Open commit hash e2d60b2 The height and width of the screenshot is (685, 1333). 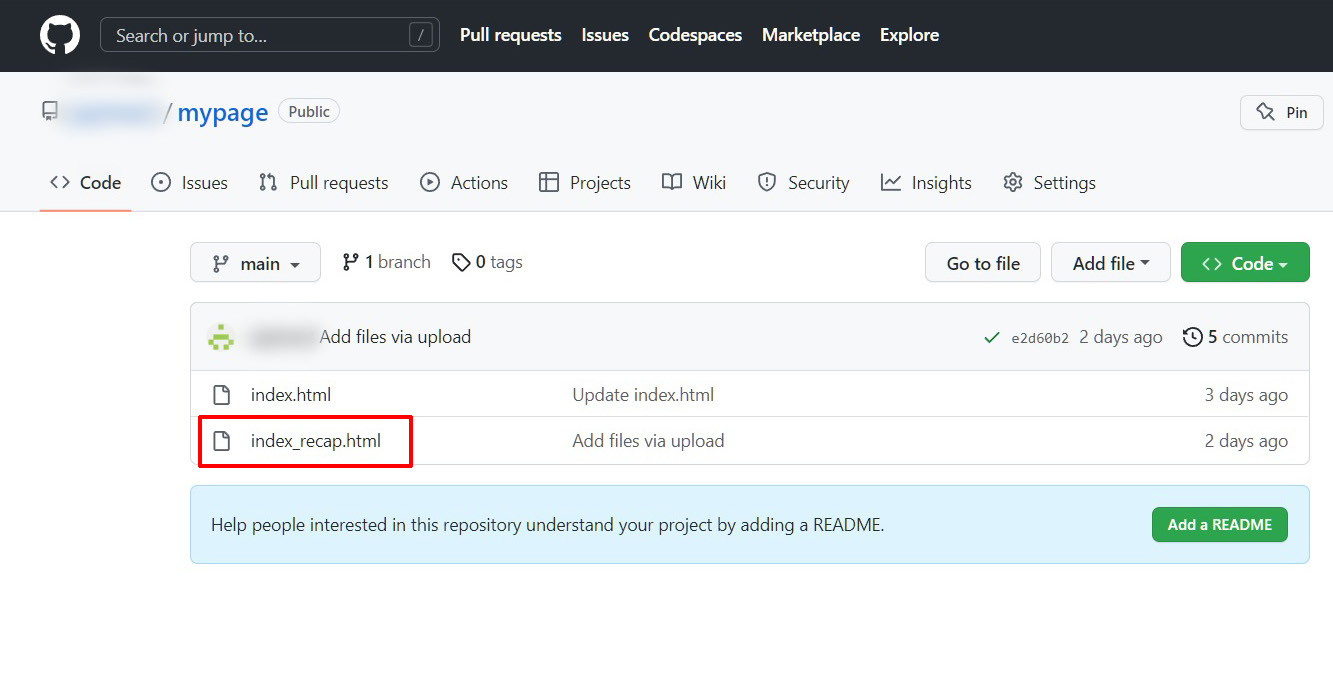(1040, 338)
